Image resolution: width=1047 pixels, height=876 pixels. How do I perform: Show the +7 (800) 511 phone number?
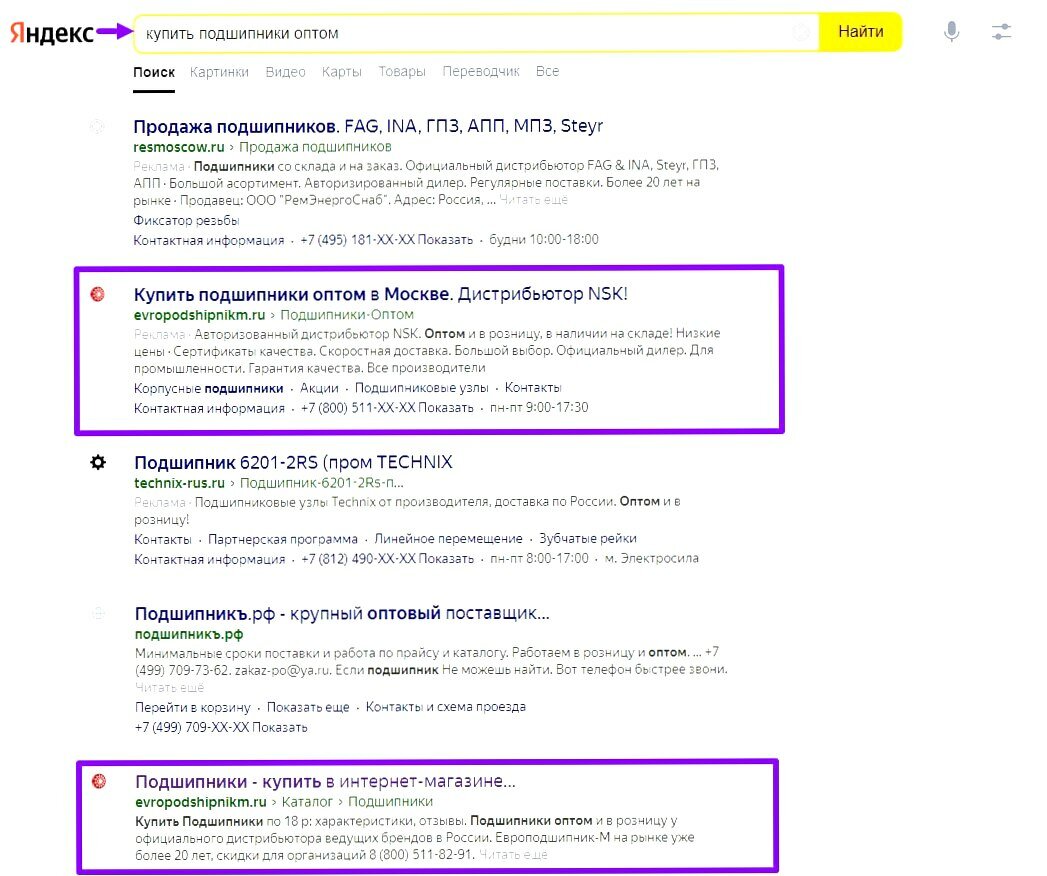tap(387, 407)
